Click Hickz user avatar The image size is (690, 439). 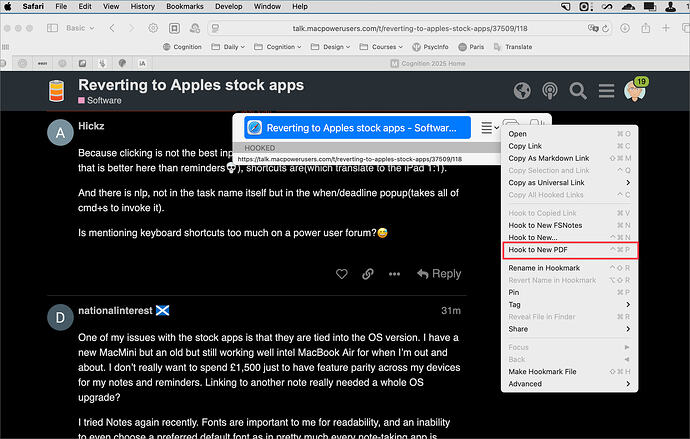[60, 132]
